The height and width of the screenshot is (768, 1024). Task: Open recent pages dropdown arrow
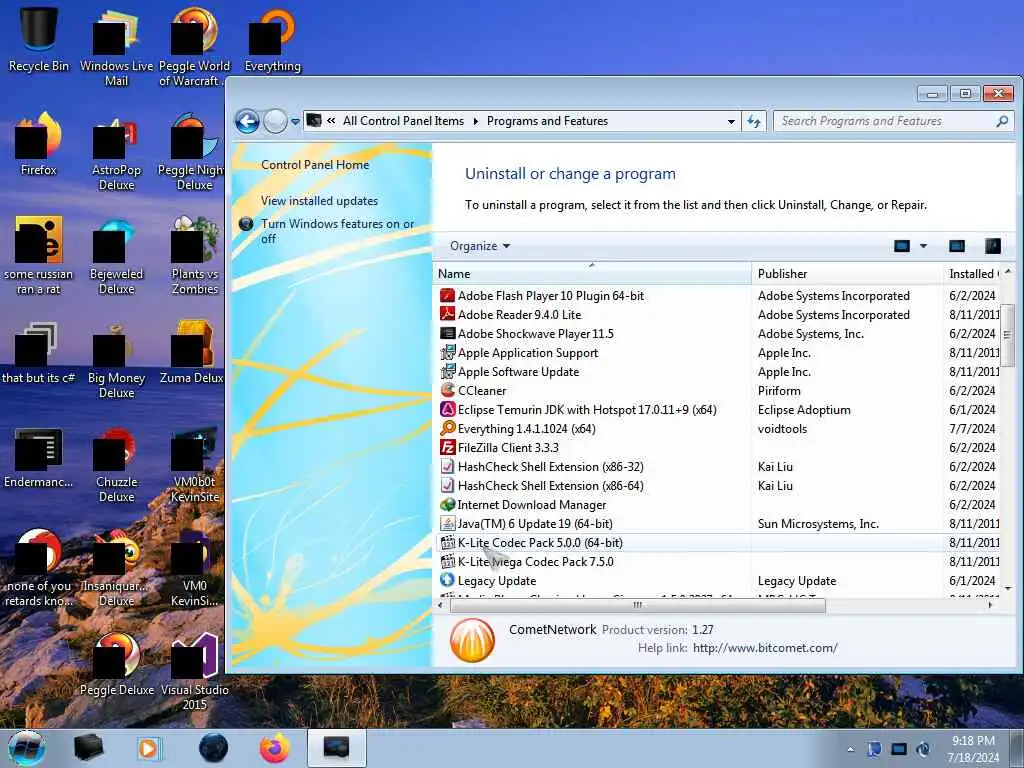tap(295, 121)
